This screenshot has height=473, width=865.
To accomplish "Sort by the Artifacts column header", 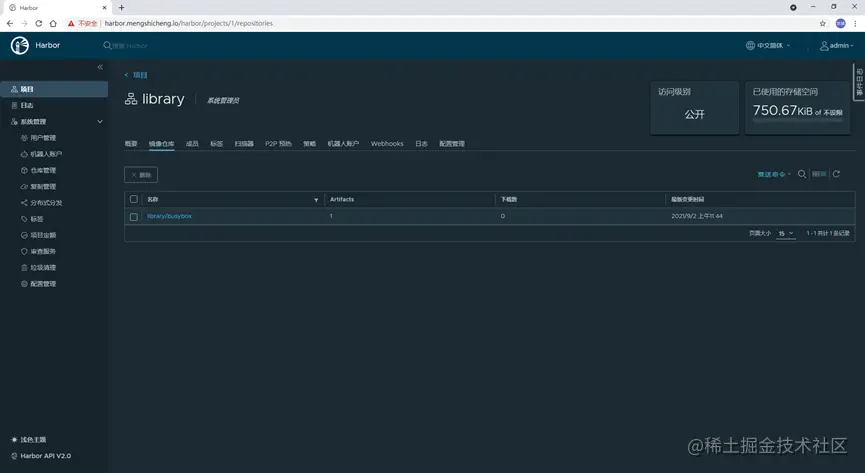I will coord(342,199).
